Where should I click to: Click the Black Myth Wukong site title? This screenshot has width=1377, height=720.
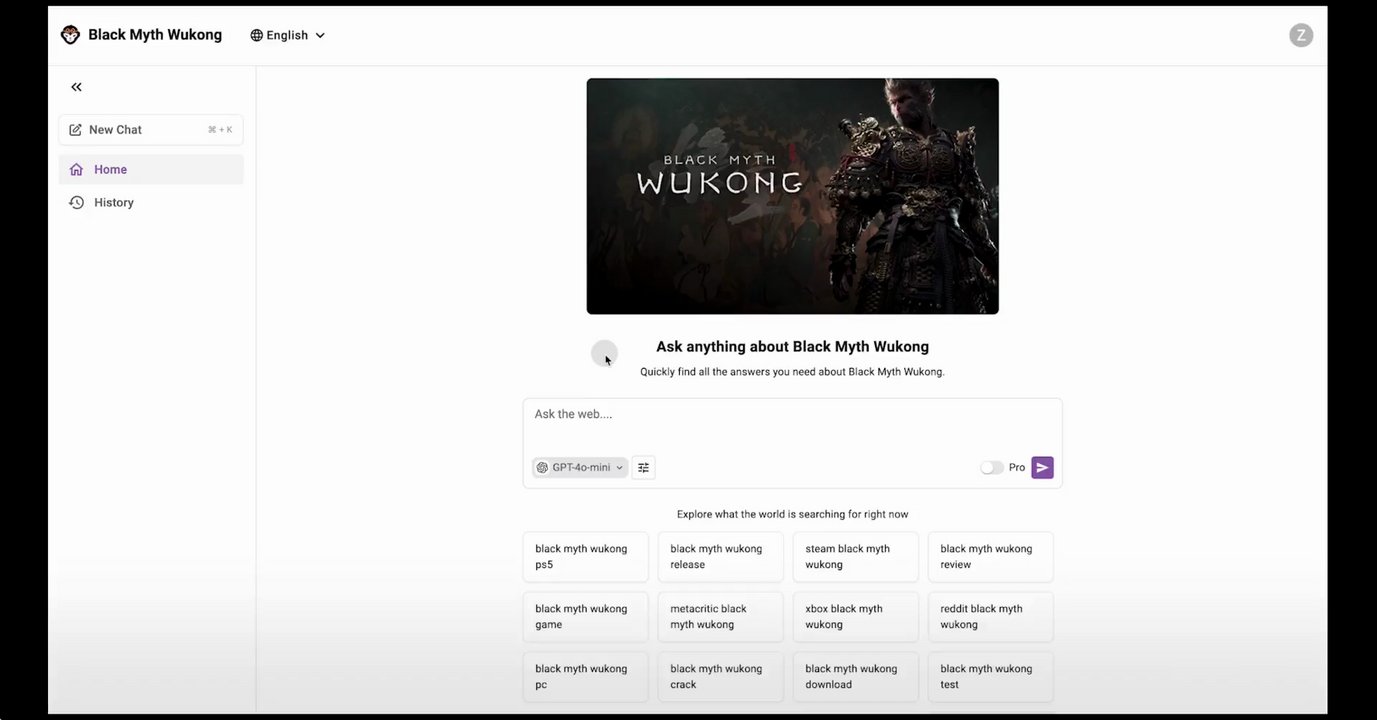(x=155, y=35)
